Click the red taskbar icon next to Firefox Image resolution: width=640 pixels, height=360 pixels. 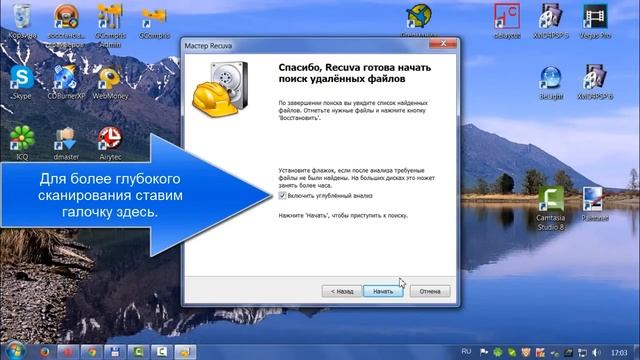68,352
